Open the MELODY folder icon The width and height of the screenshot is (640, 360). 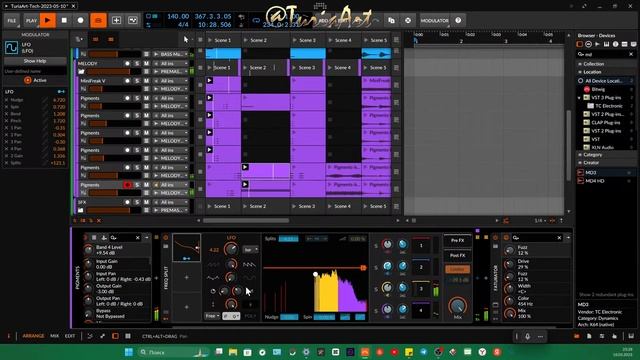(81, 72)
